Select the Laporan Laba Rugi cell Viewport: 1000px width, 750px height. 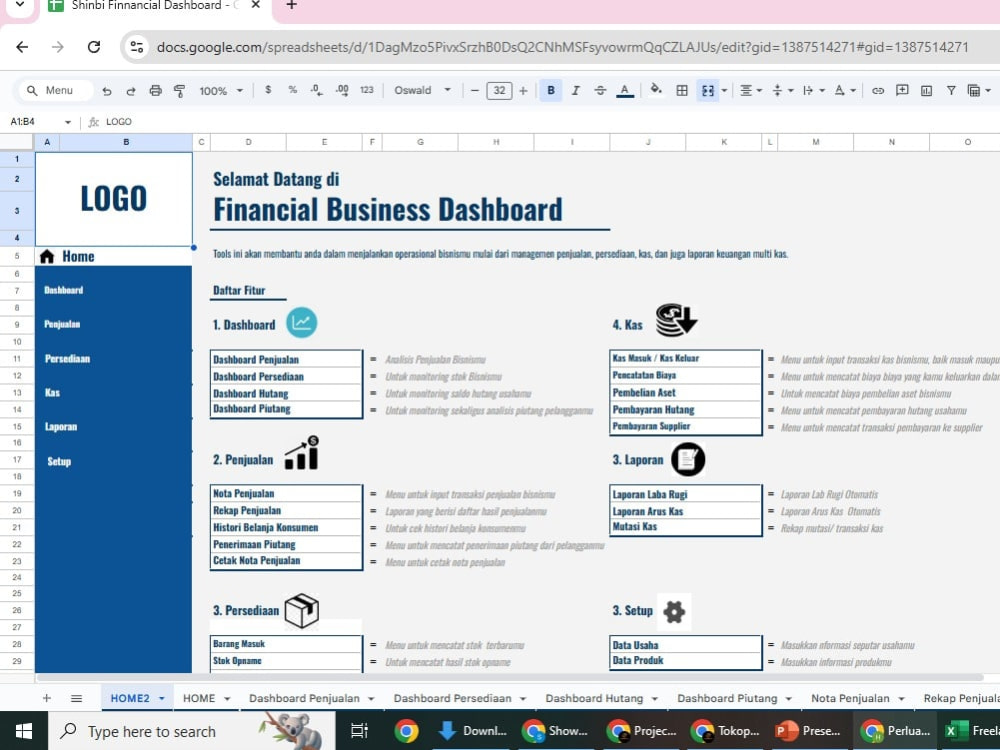tap(686, 494)
